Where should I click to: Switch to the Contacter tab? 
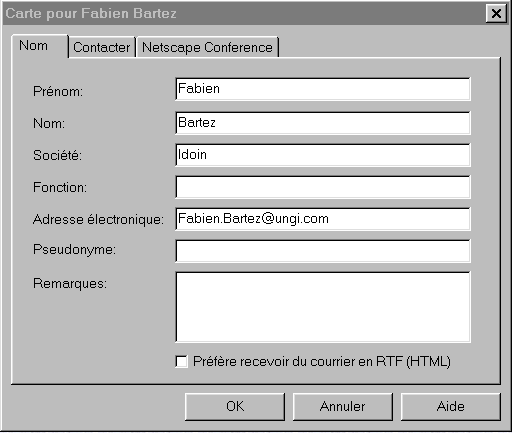[102, 47]
